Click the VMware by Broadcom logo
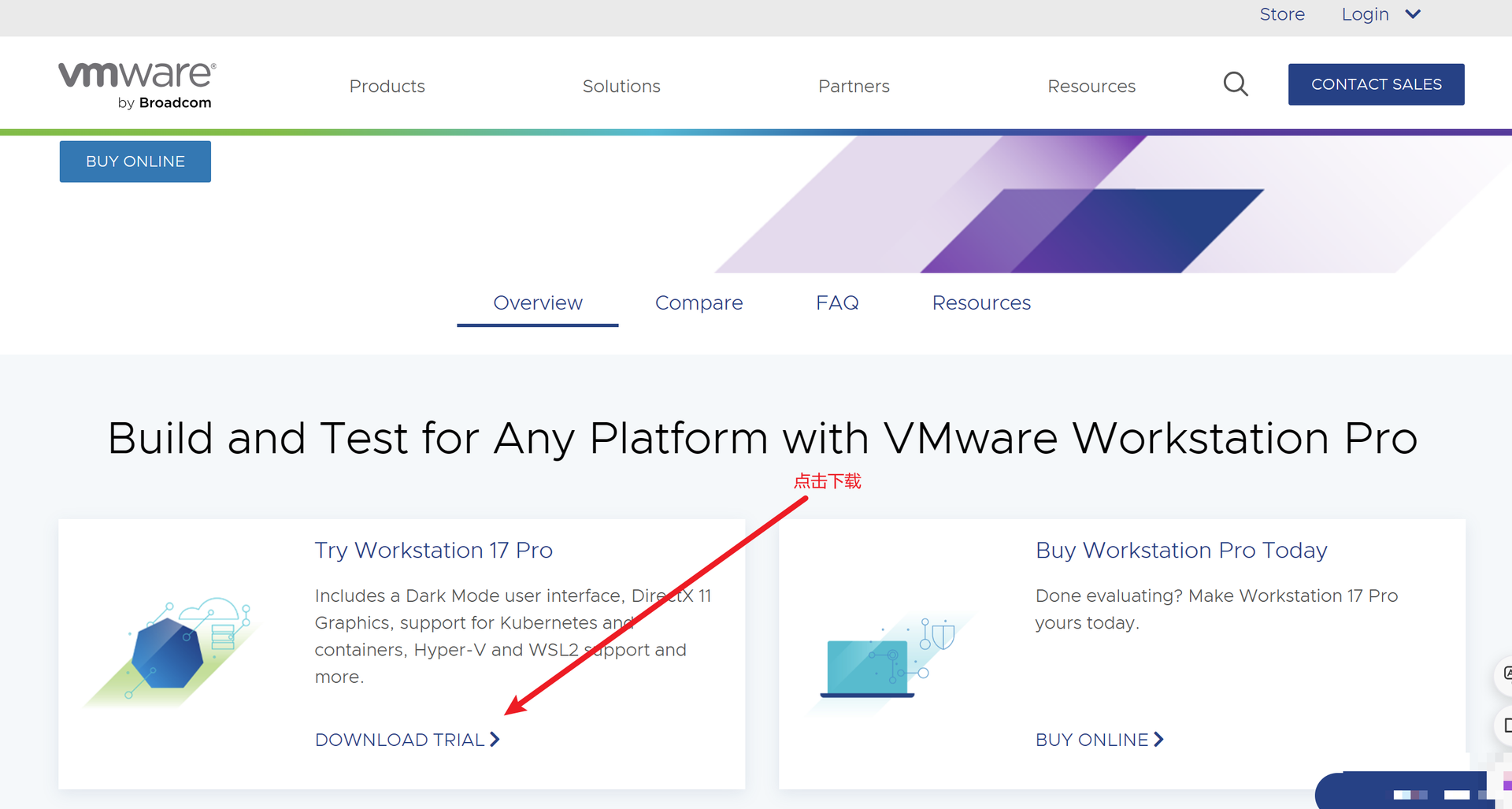The image size is (1512, 809). click(x=137, y=85)
